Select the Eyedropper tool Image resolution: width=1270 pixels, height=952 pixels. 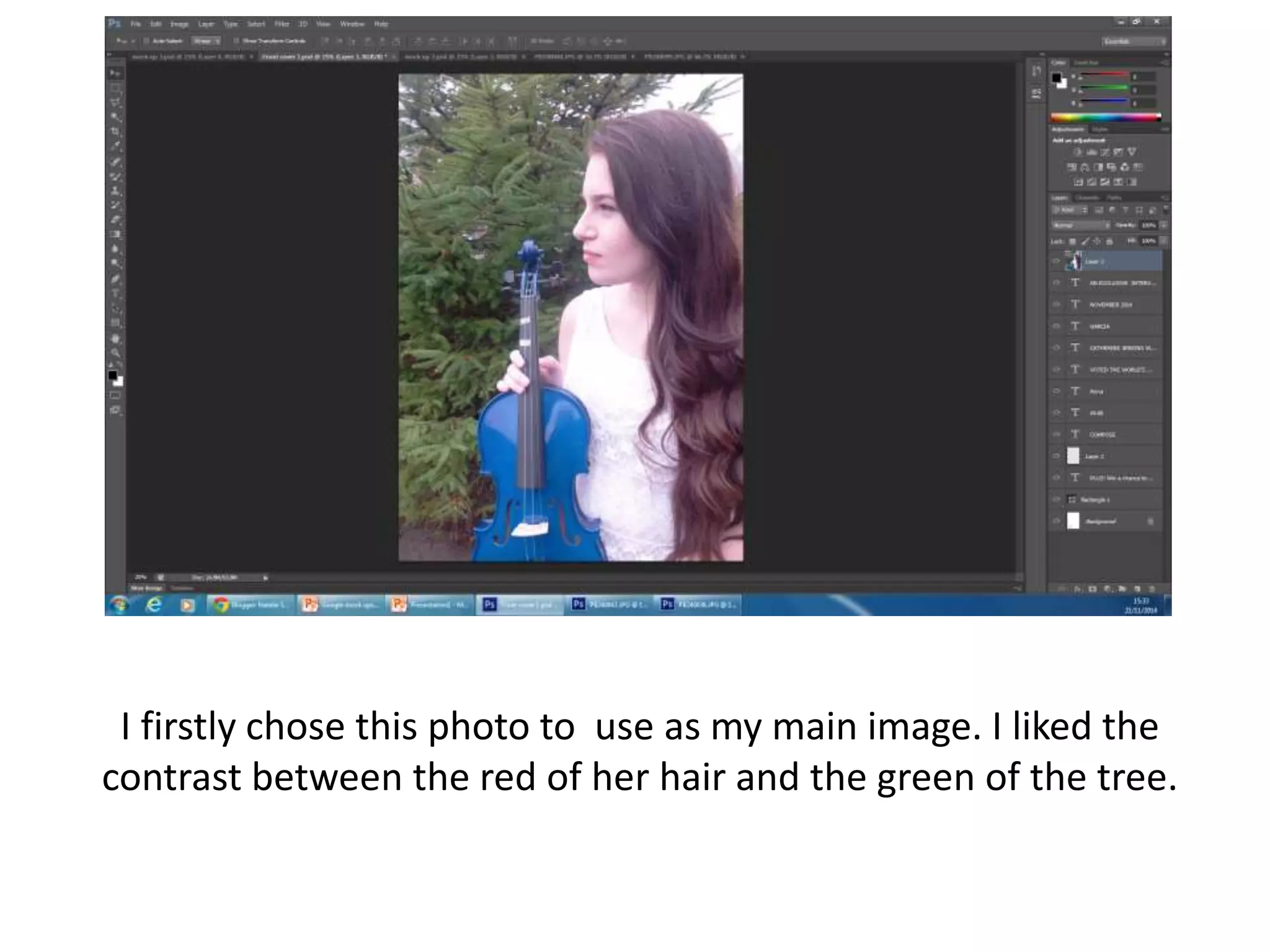pyautogui.click(x=115, y=146)
